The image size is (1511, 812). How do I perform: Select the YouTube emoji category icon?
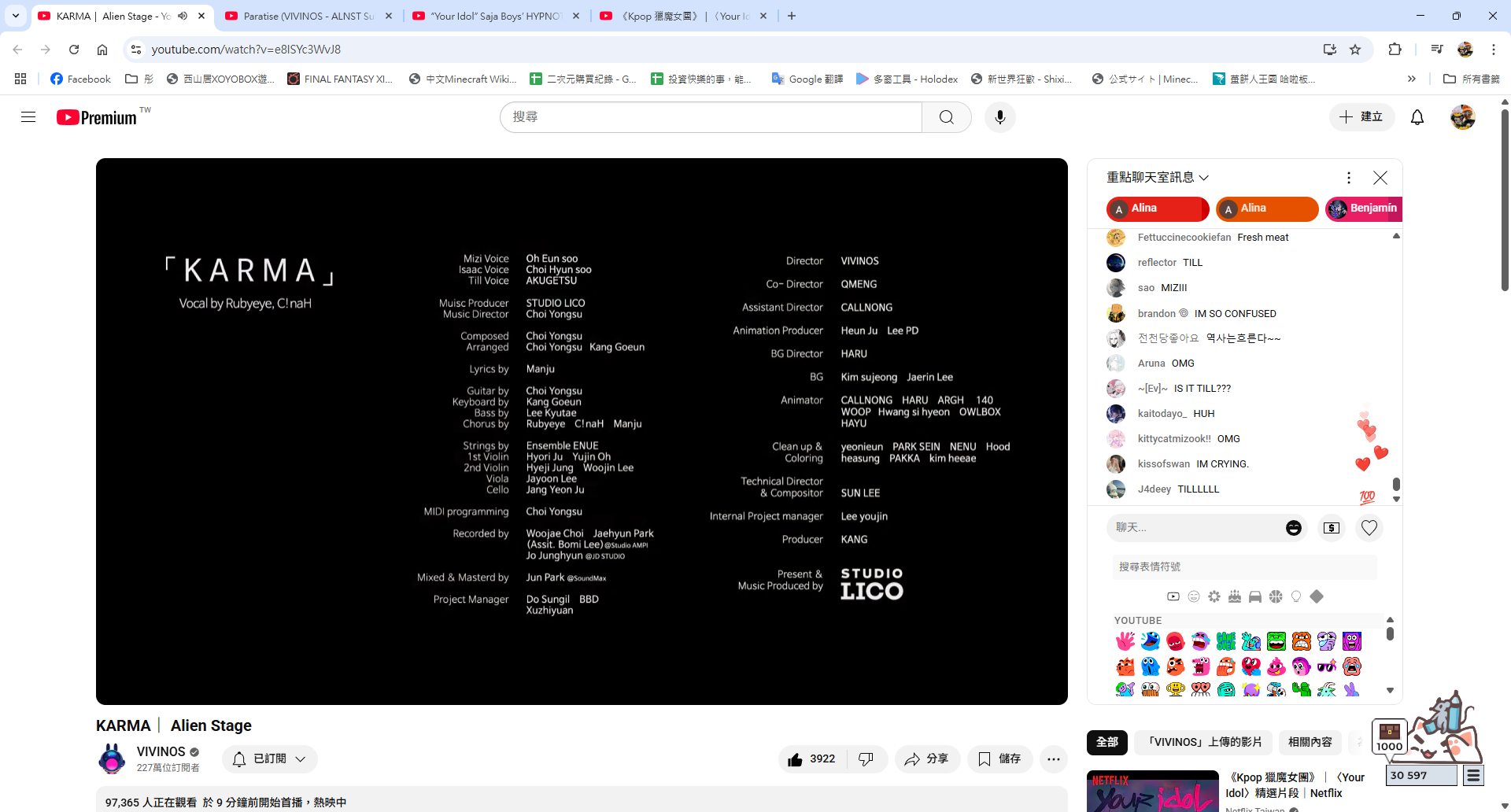[1173, 596]
